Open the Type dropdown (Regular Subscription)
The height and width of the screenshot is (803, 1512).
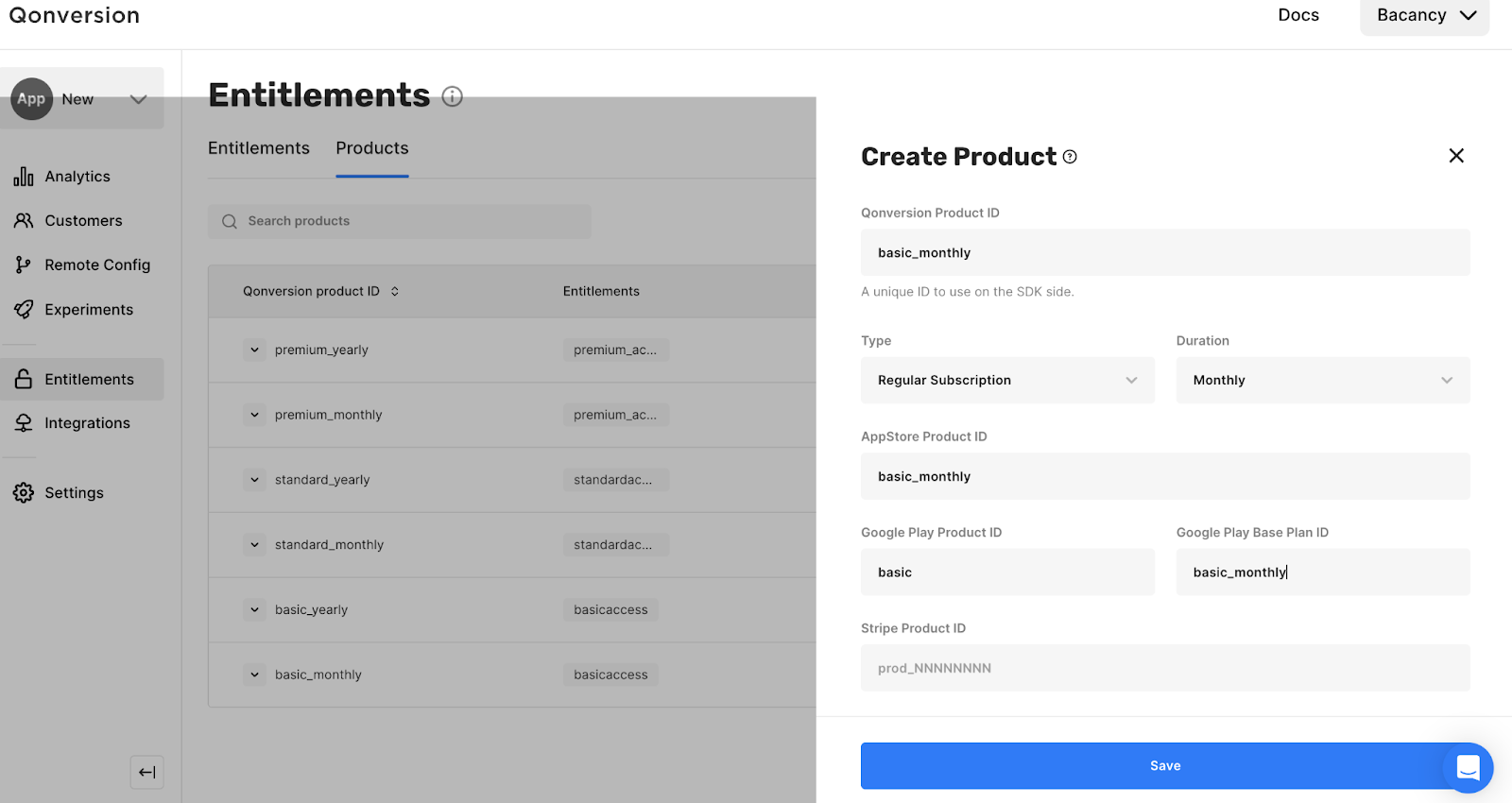pyautogui.click(x=1007, y=380)
